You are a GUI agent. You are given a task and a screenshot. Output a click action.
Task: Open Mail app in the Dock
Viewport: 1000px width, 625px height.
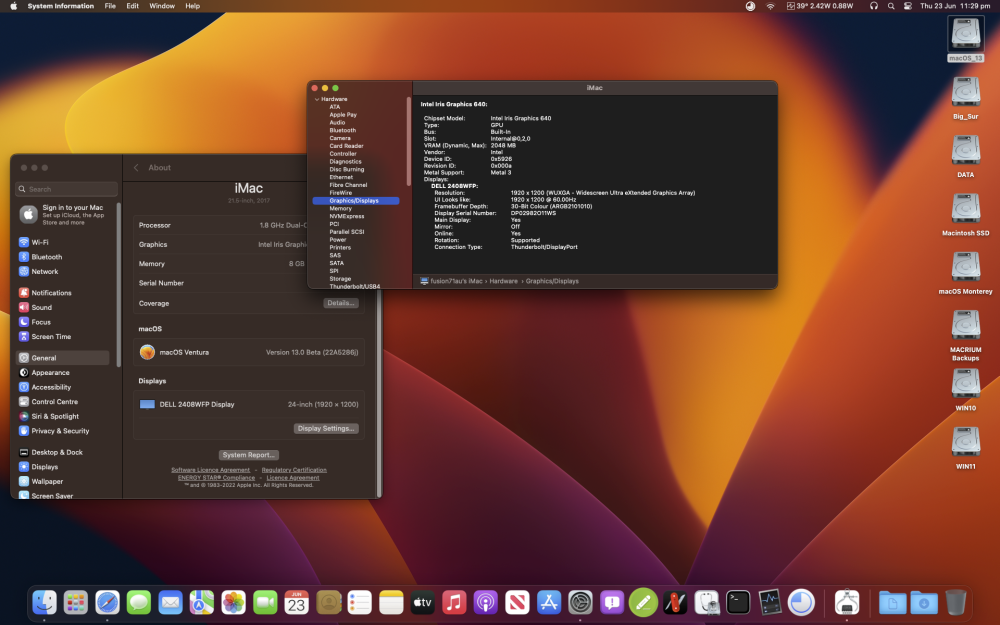click(170, 602)
